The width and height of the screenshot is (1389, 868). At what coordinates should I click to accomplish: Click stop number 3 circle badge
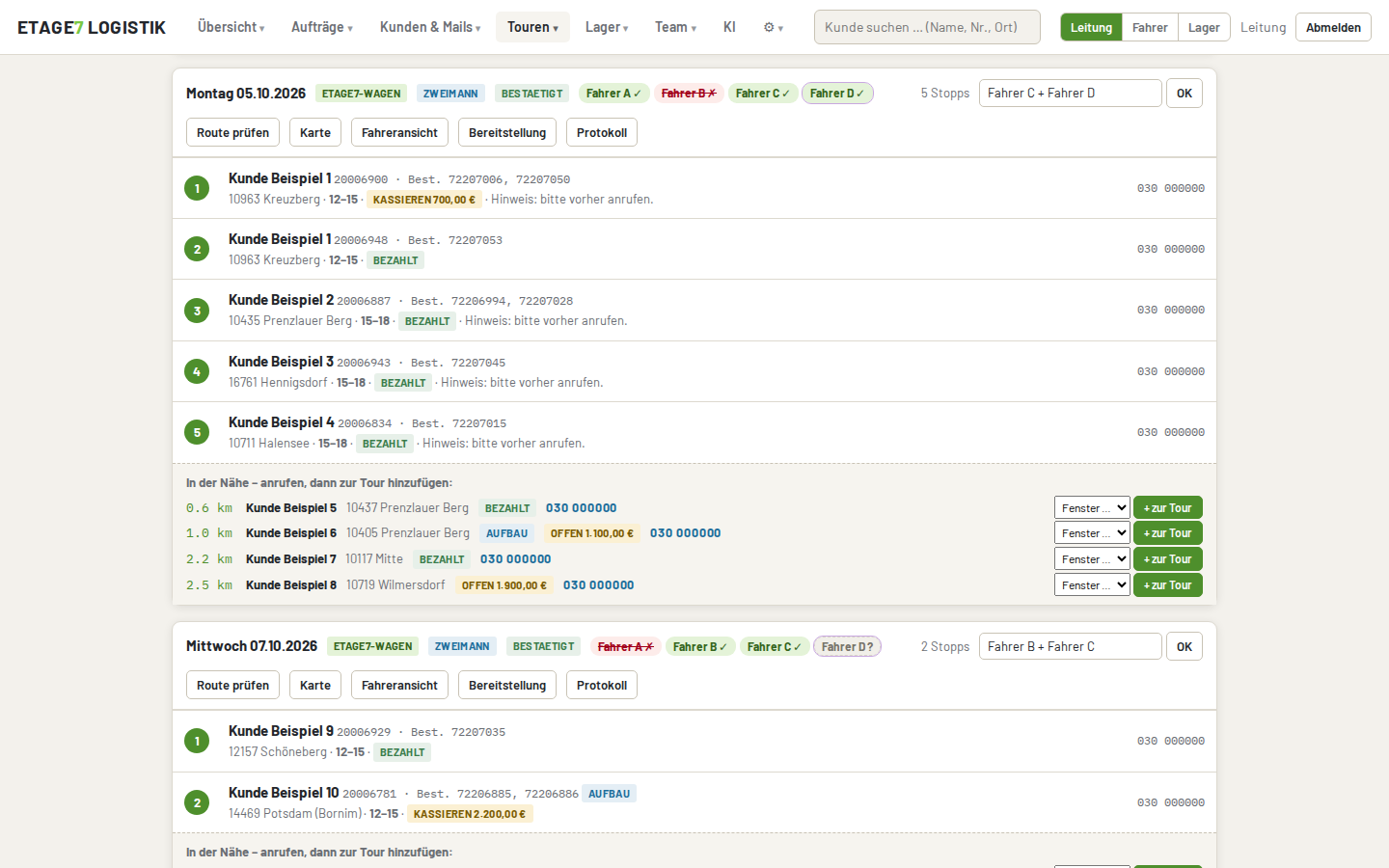pos(197,311)
